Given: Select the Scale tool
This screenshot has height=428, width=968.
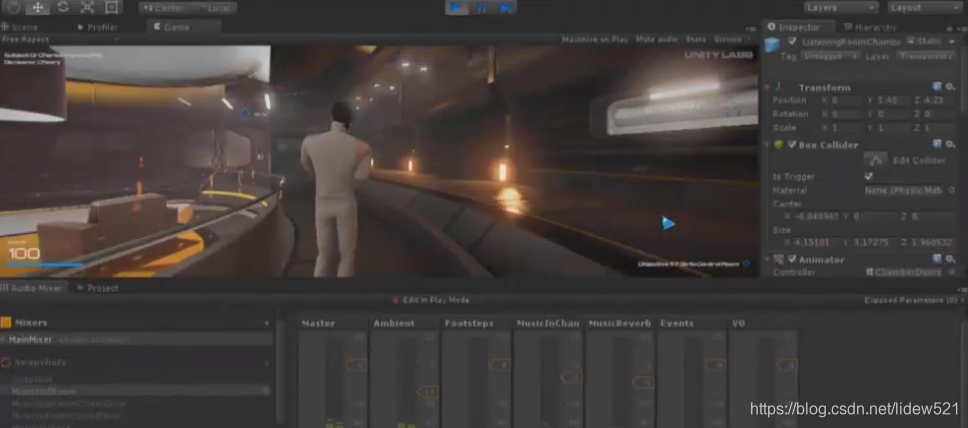Looking at the screenshot, I should pyautogui.click(x=87, y=7).
